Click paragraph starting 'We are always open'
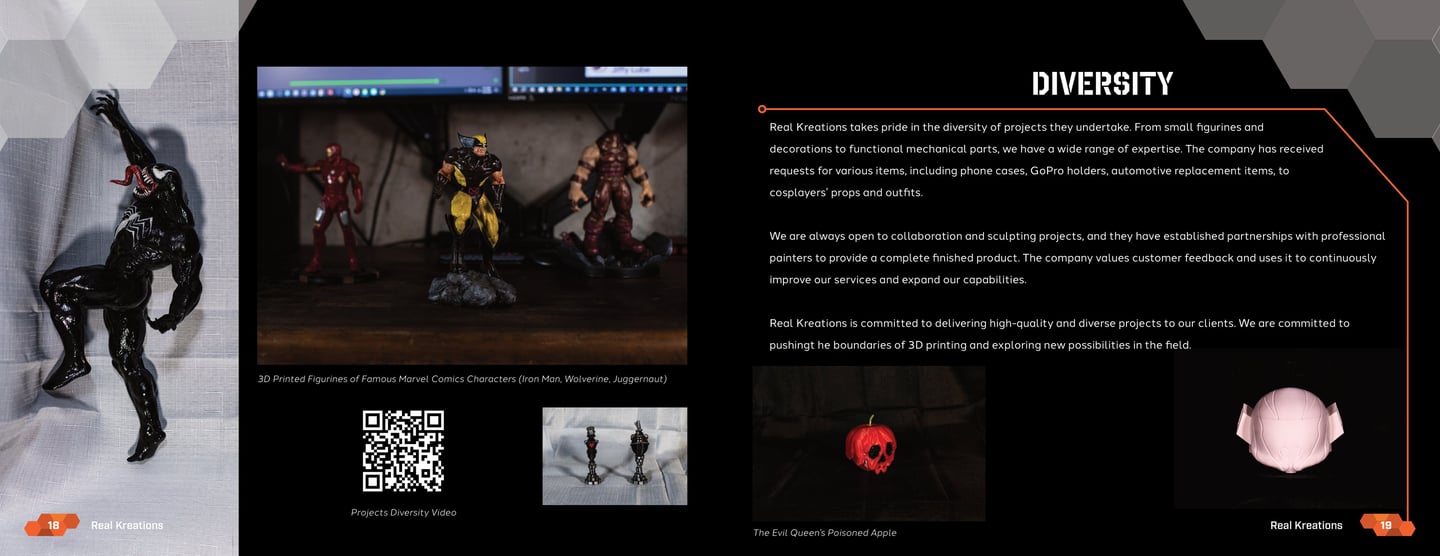This screenshot has height=556, width=1440. click(x=1077, y=258)
